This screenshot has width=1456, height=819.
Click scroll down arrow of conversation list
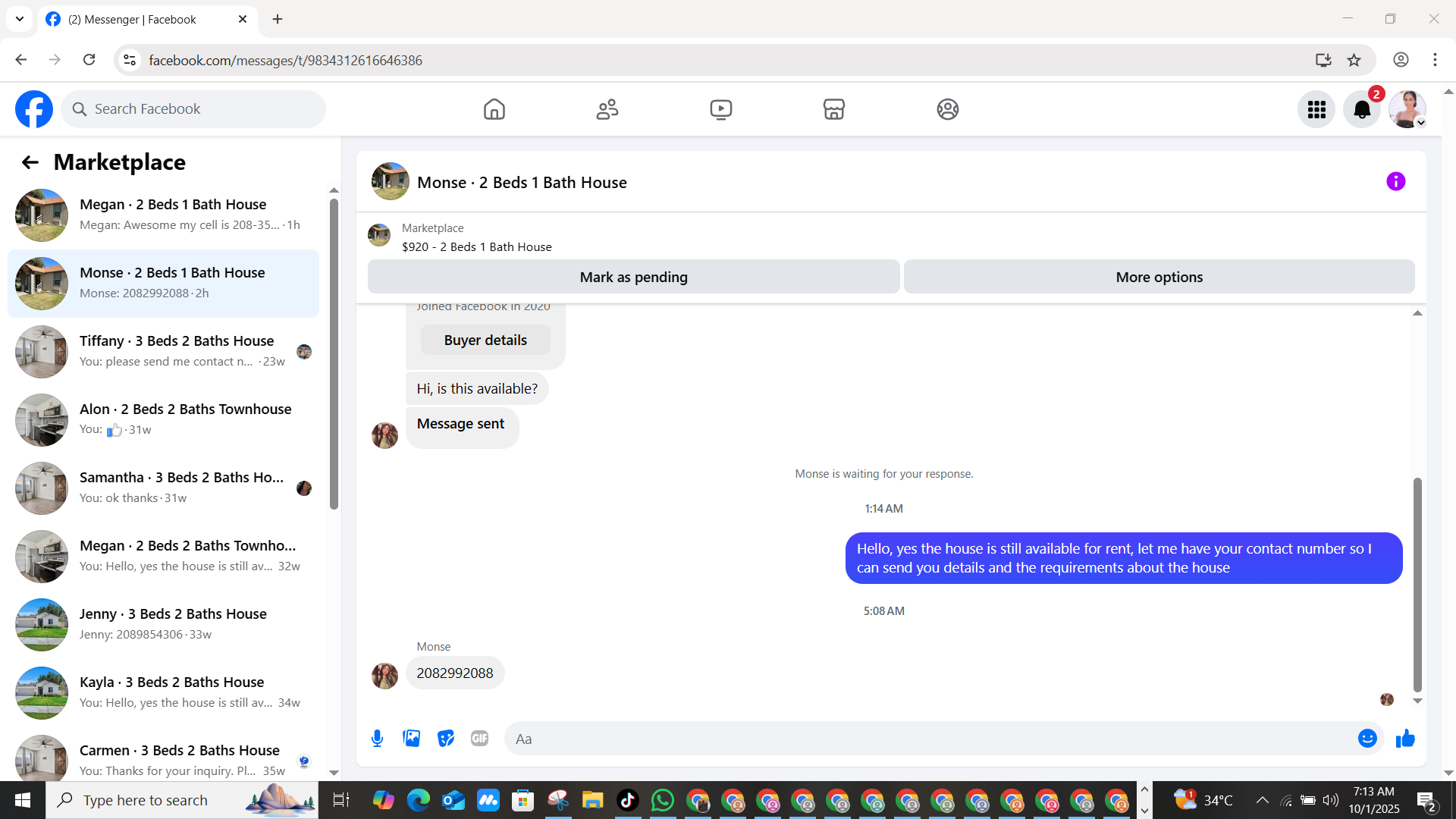[x=334, y=773]
